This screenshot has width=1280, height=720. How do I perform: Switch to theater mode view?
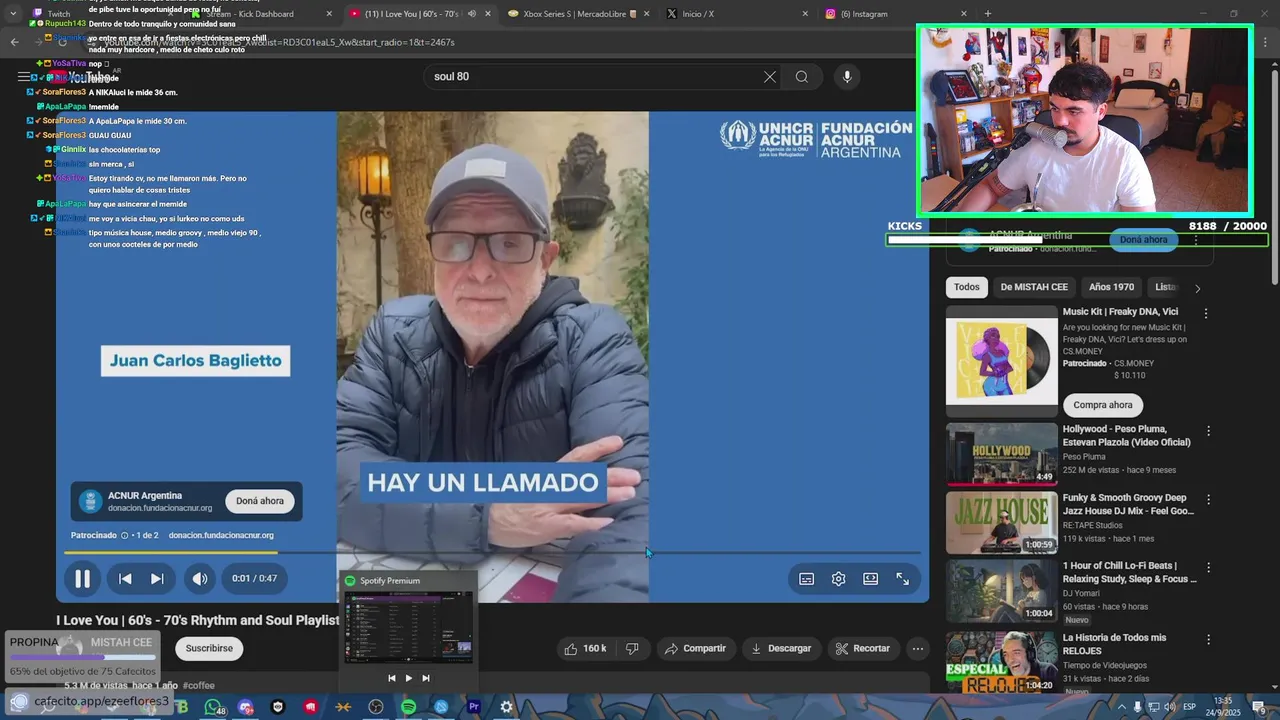pyautogui.click(x=870, y=579)
